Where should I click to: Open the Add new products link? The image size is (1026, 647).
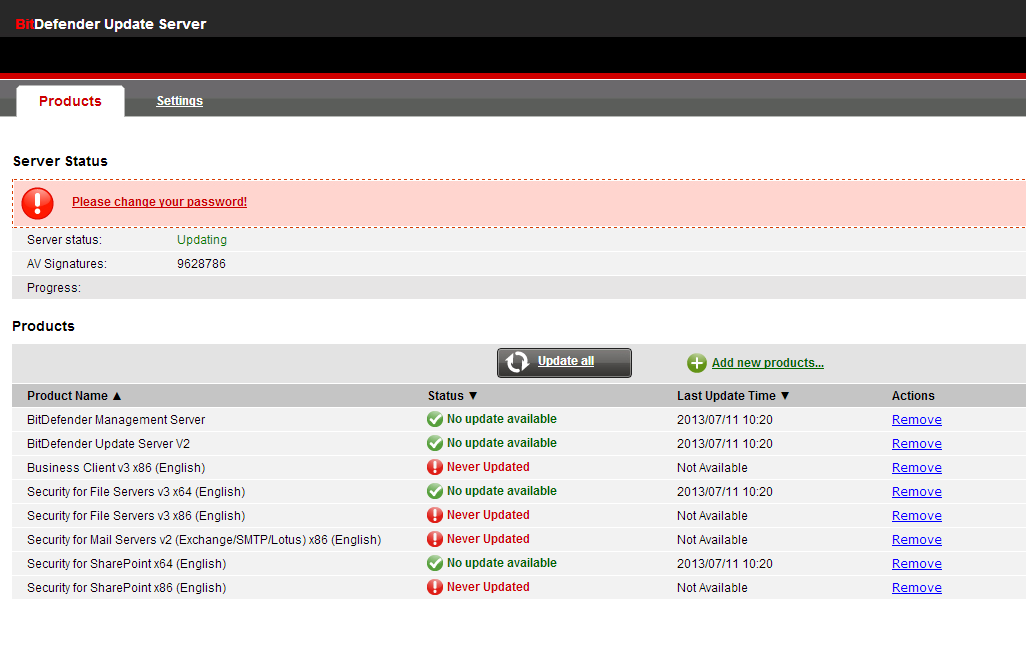[768, 363]
